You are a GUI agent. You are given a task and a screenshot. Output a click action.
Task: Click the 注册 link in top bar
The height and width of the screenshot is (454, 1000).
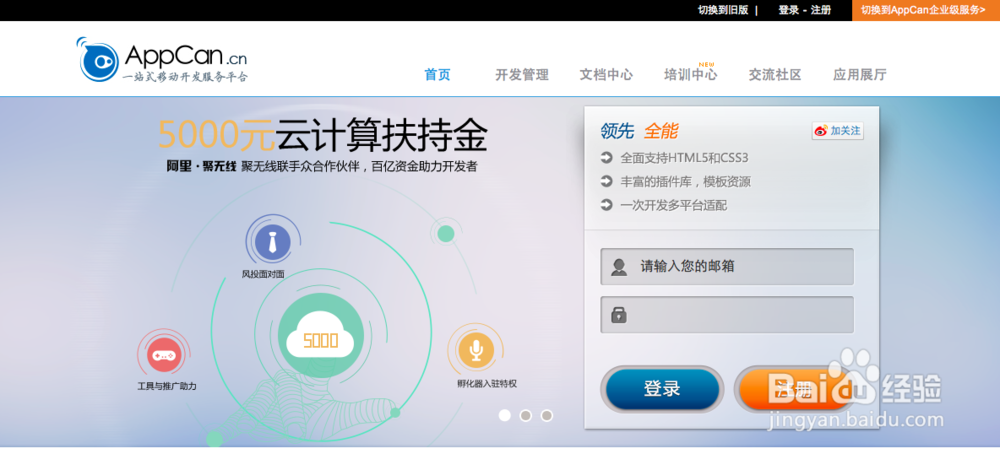click(x=821, y=10)
